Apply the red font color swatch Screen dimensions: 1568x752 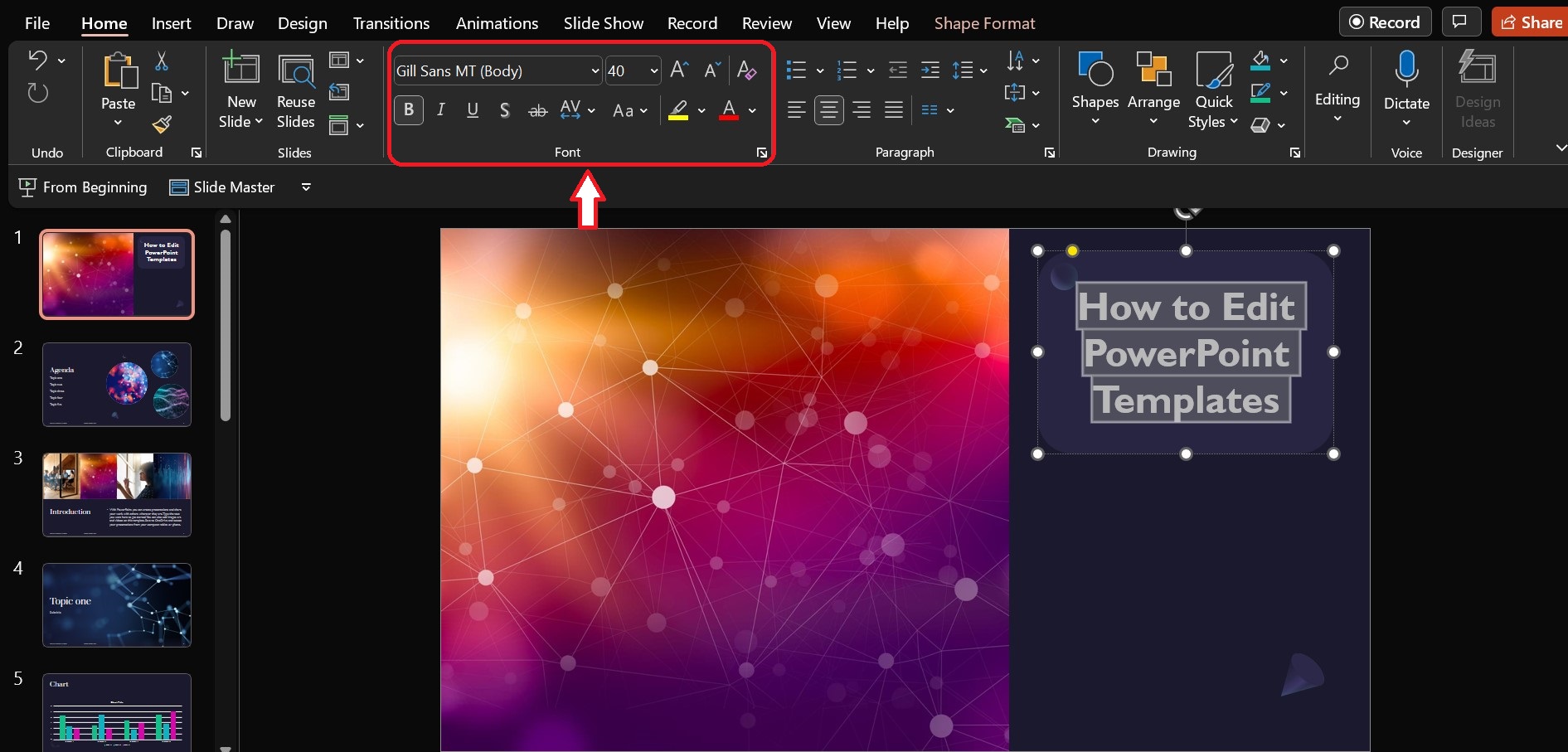coord(729,110)
